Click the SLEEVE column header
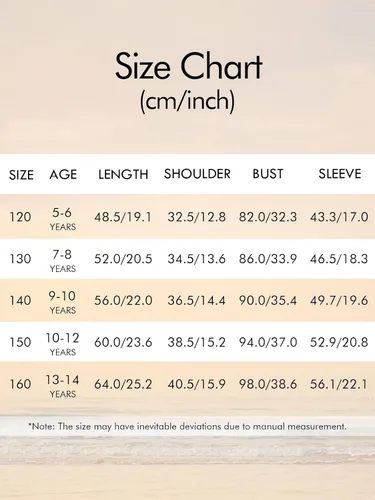 click(340, 174)
